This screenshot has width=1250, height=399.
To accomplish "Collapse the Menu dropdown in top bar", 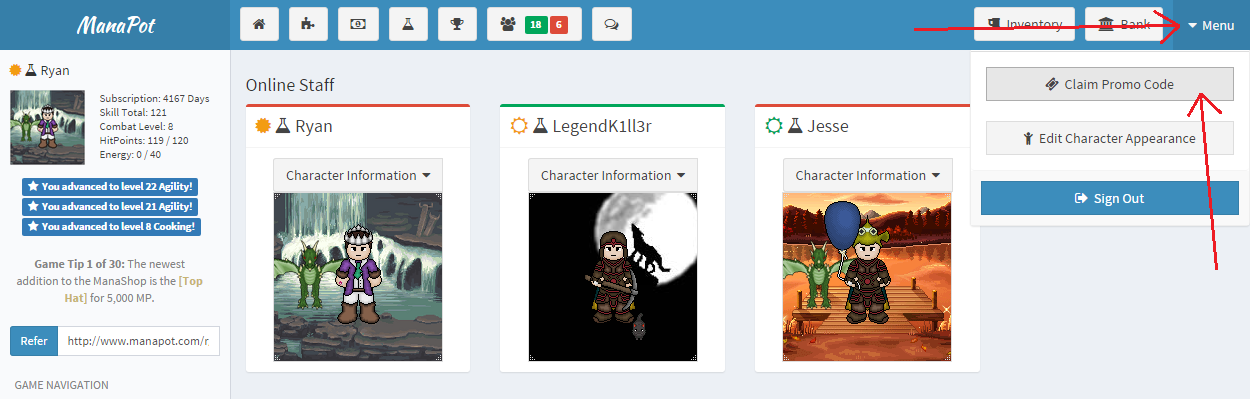I will pyautogui.click(x=1211, y=25).
